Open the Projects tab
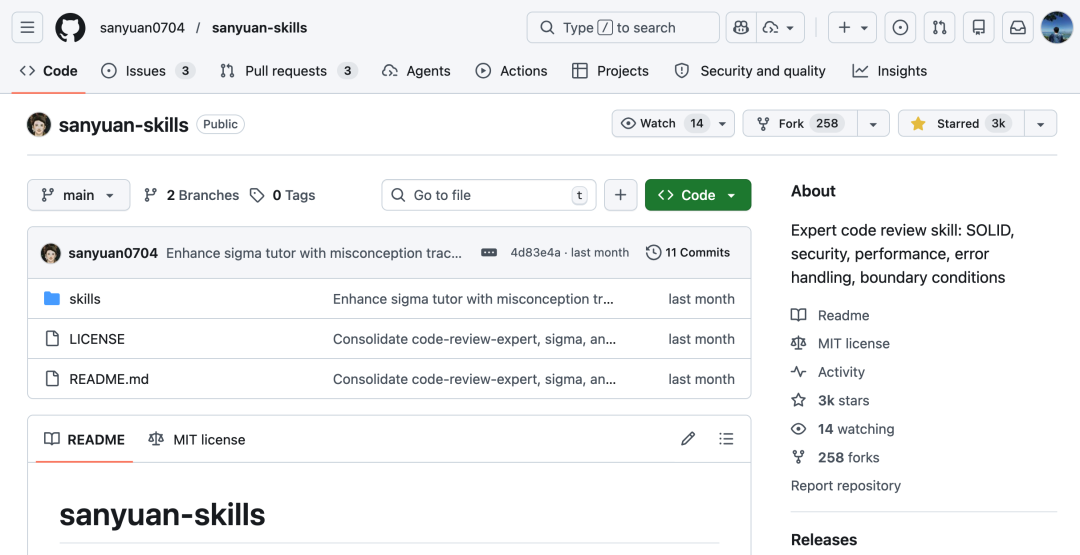 (610, 71)
